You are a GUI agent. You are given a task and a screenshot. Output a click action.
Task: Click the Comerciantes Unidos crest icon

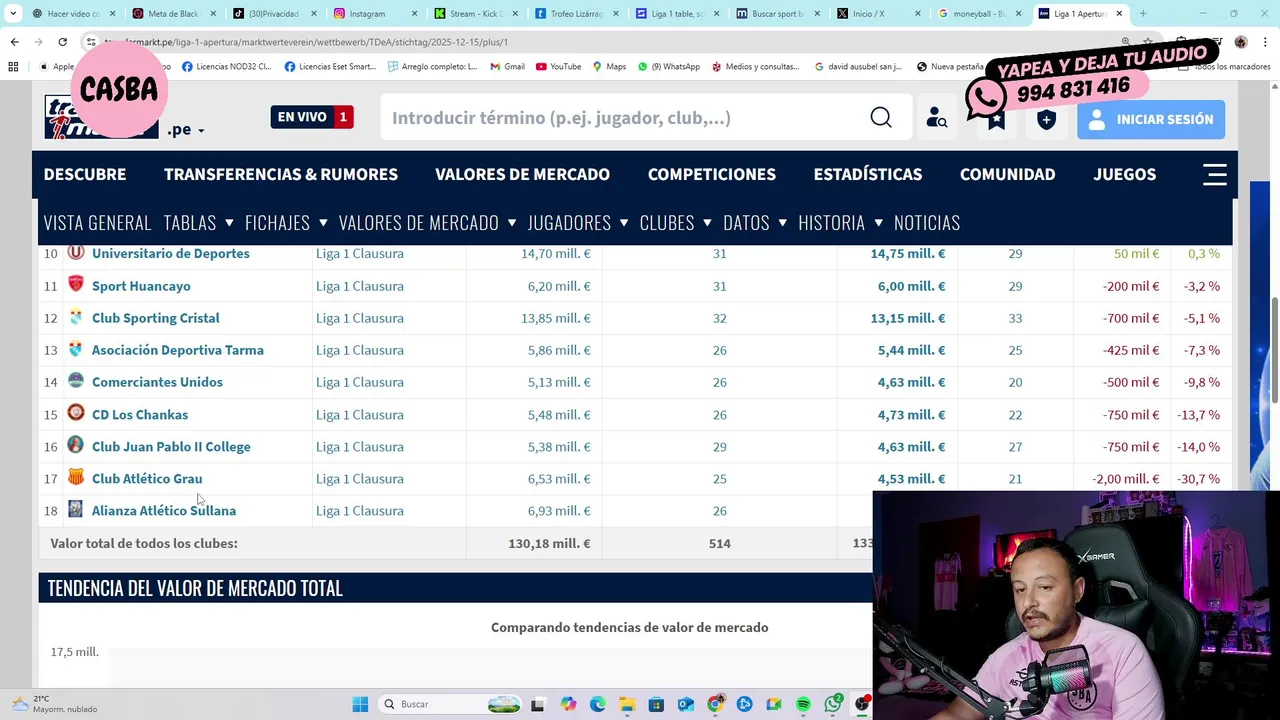76,381
